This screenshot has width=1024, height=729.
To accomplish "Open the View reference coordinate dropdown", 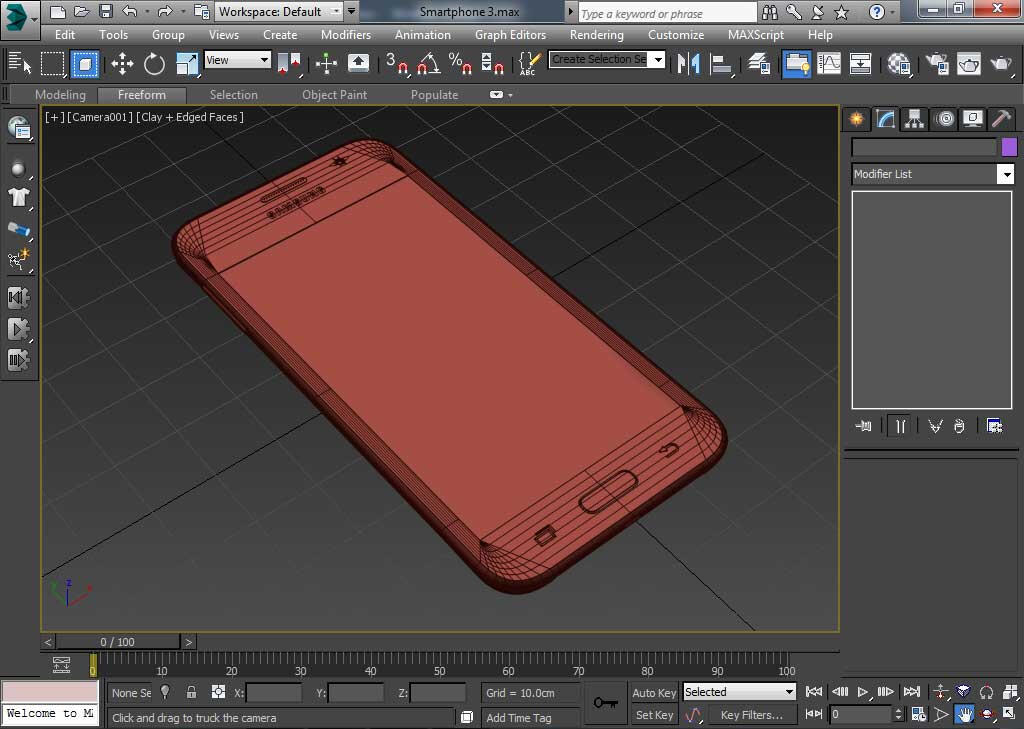I will pyautogui.click(x=238, y=60).
